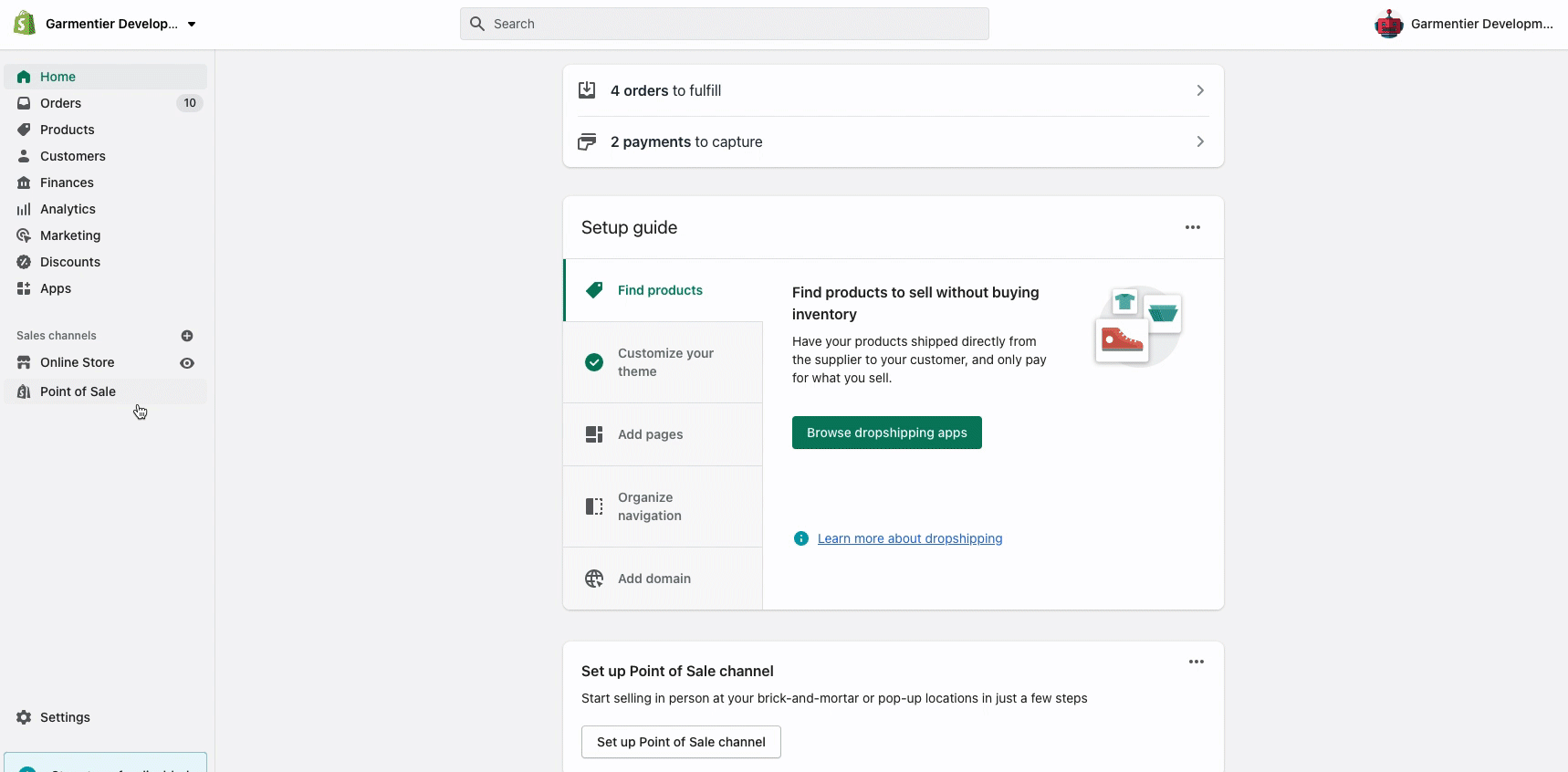Open the account avatar robot icon
Screen dimensions: 1568x772
[1389, 24]
